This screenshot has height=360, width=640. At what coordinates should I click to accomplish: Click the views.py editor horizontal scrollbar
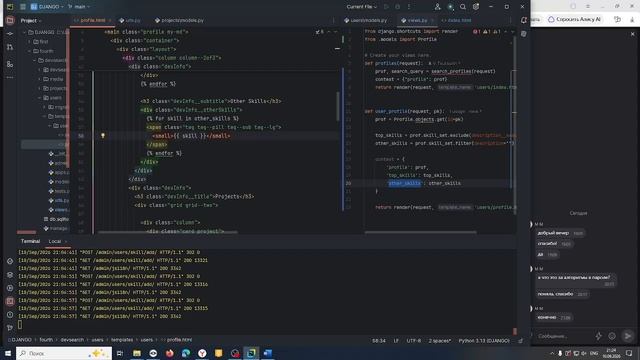tap(420, 232)
